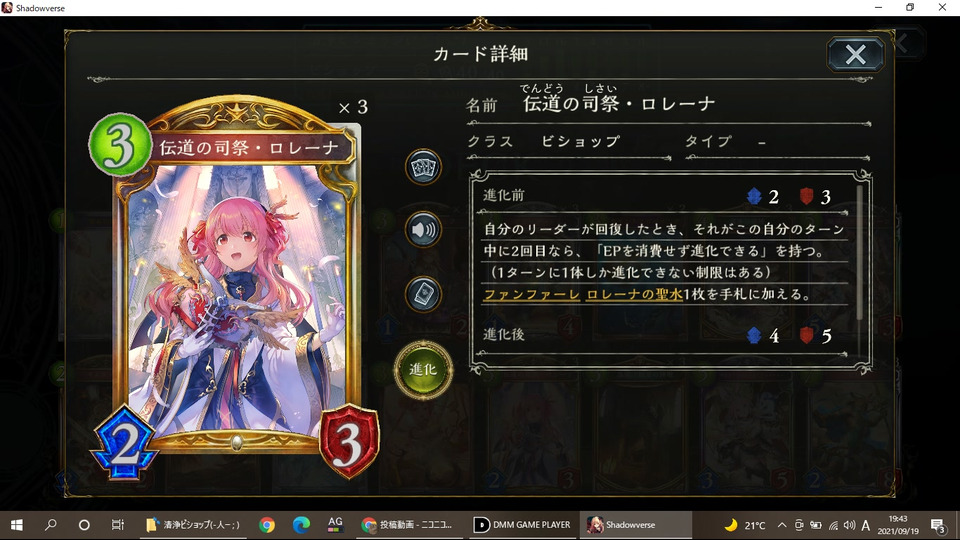The height and width of the screenshot is (540, 960).
Task: Click the card detail text scrollbar
Action: click(x=860, y=252)
